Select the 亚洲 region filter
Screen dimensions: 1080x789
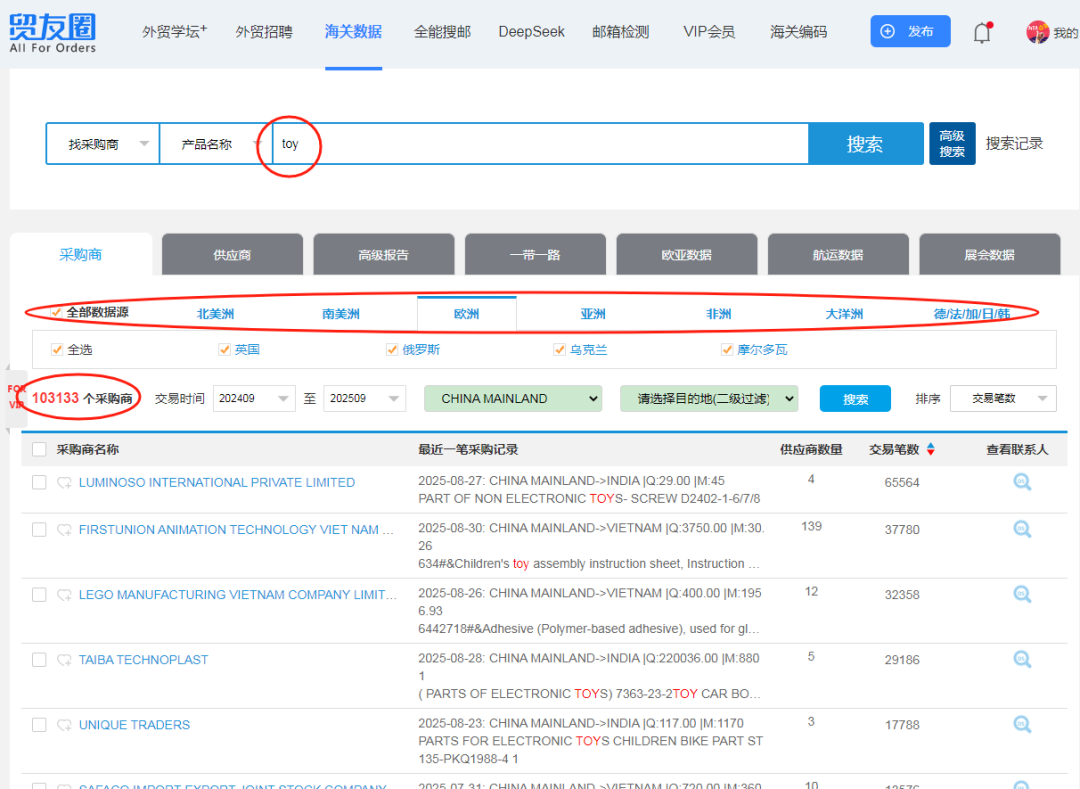point(593,314)
